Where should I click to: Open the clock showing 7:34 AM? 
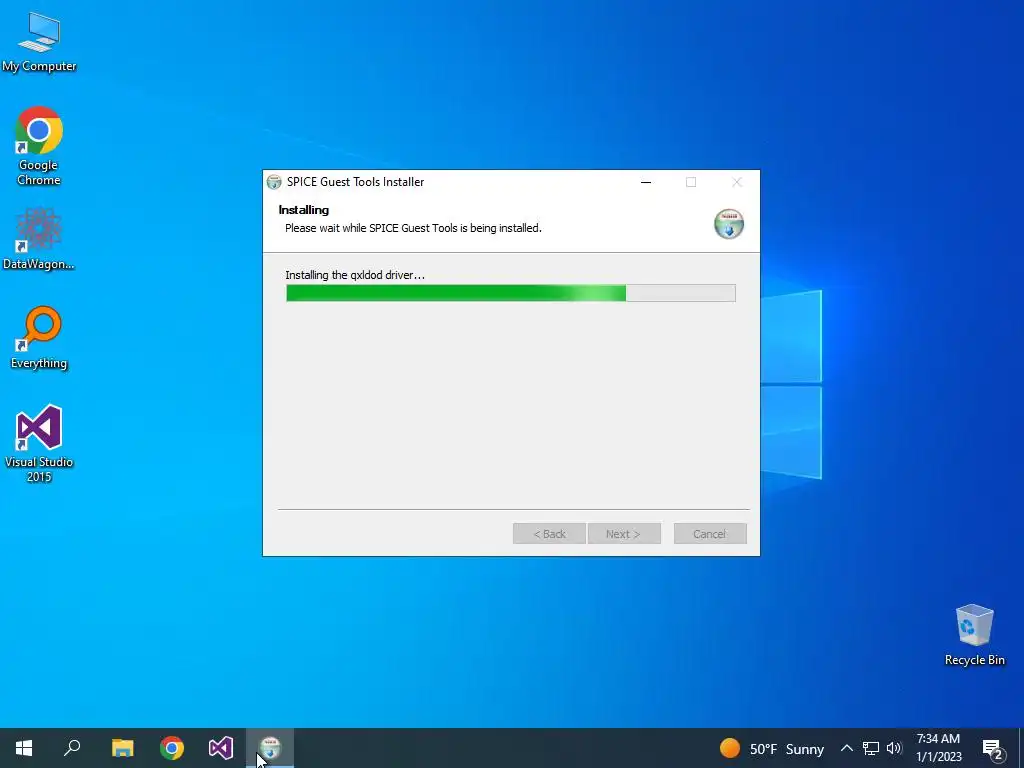pyautogui.click(x=938, y=748)
